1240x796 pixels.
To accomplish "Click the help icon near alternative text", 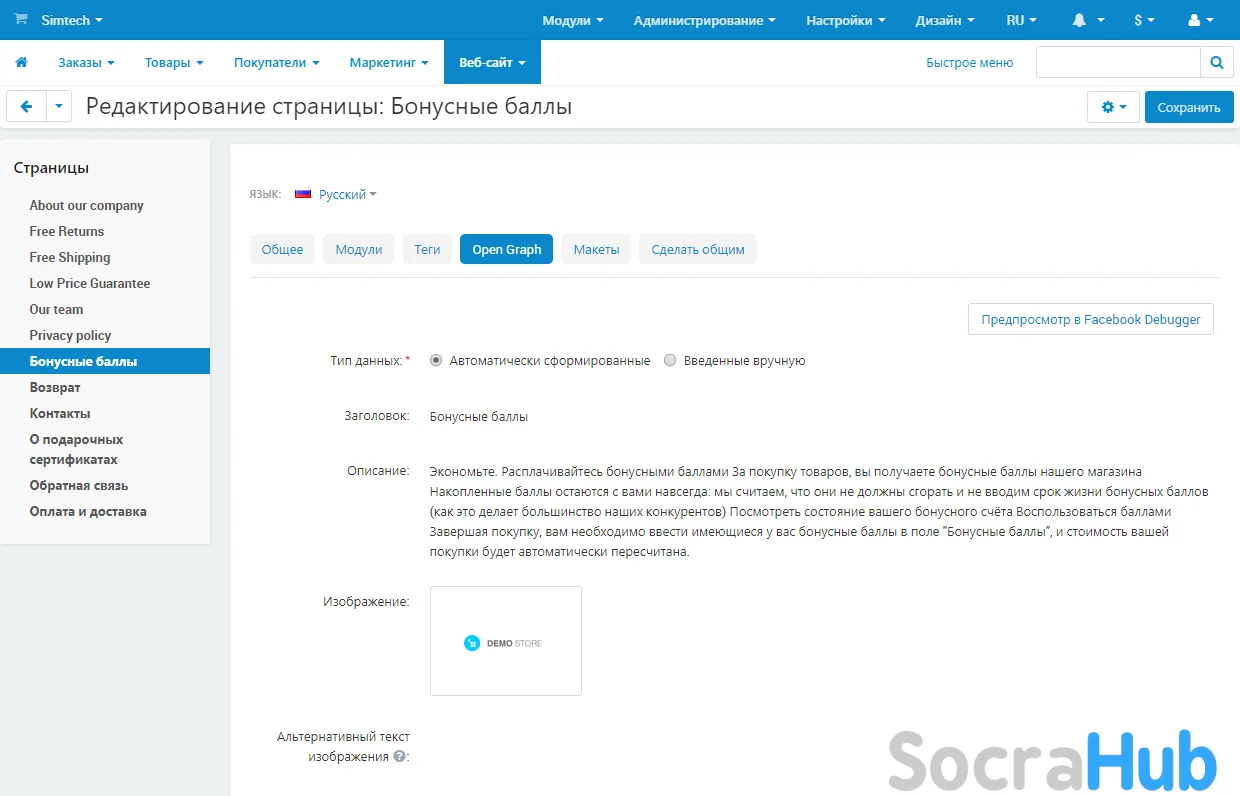I will click(x=400, y=757).
